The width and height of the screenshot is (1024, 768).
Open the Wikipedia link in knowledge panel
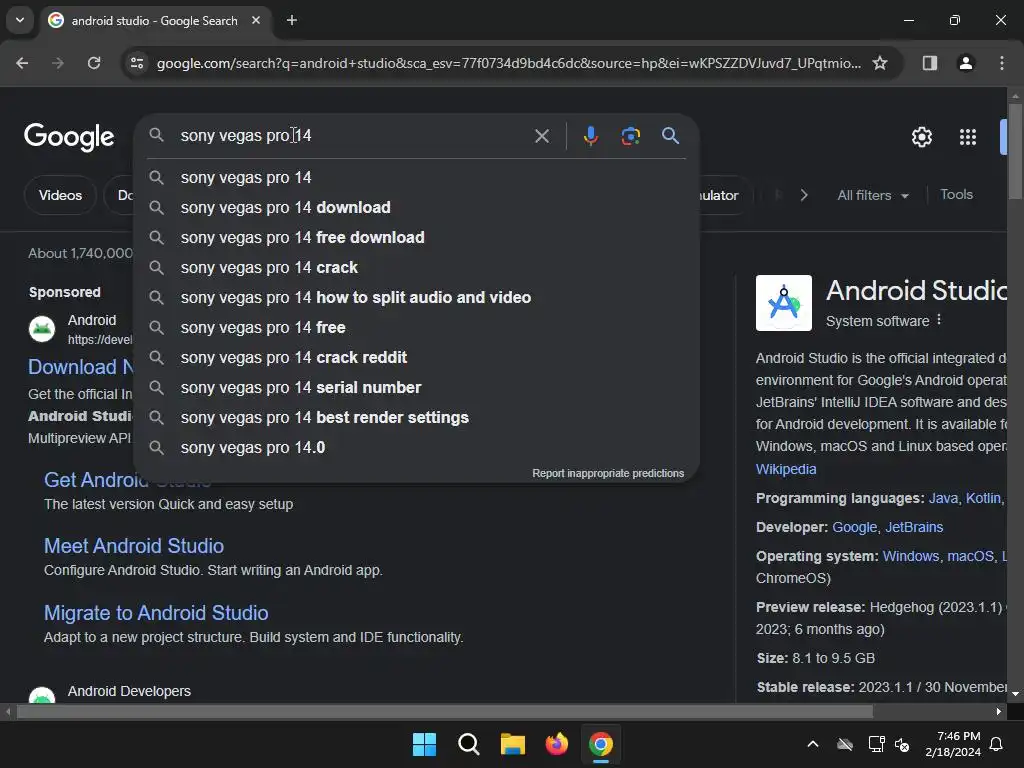[786, 470]
